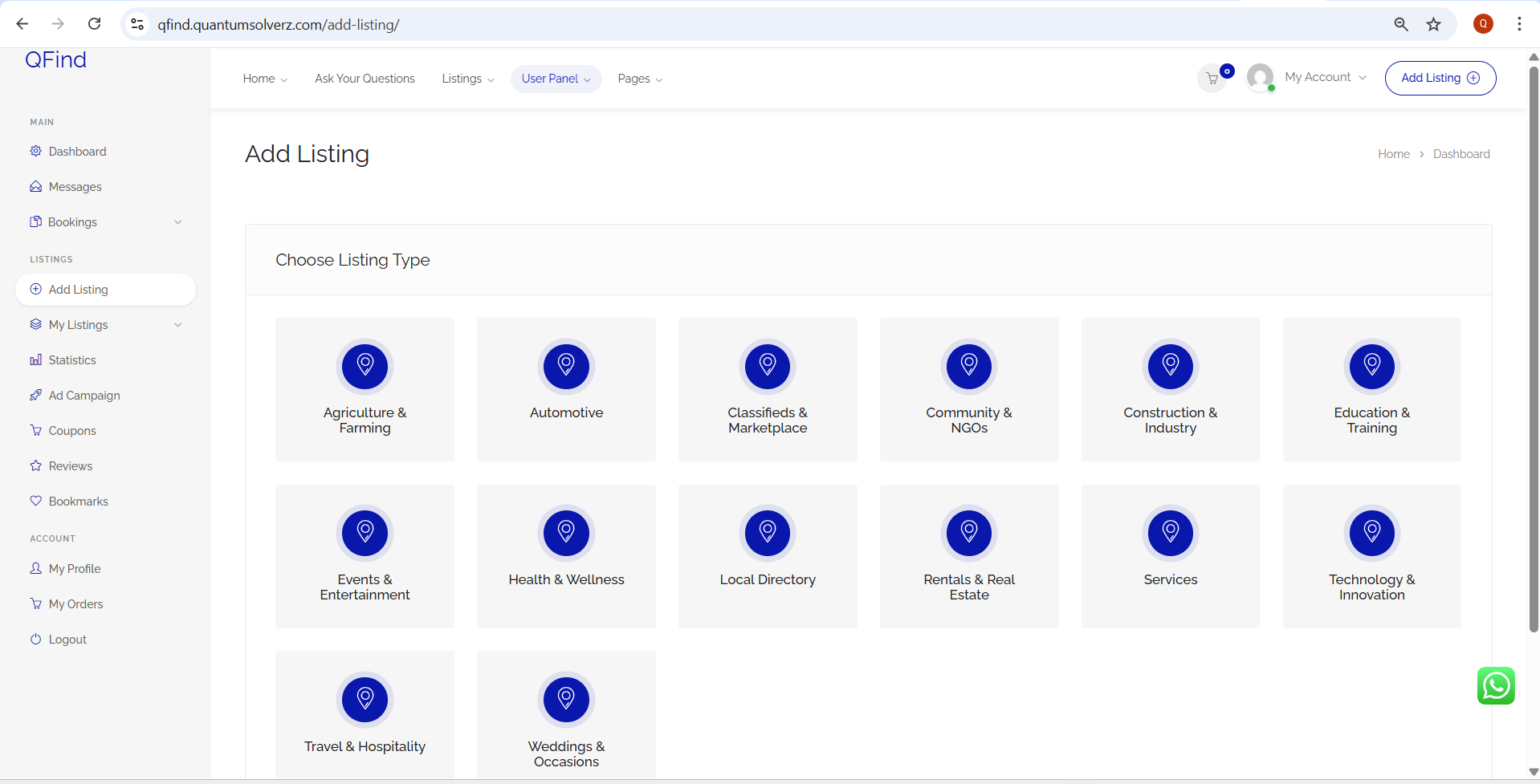Screen dimensions: 1540x784
Task: Click the Ad Campaign rocket icon
Action: [36, 396]
